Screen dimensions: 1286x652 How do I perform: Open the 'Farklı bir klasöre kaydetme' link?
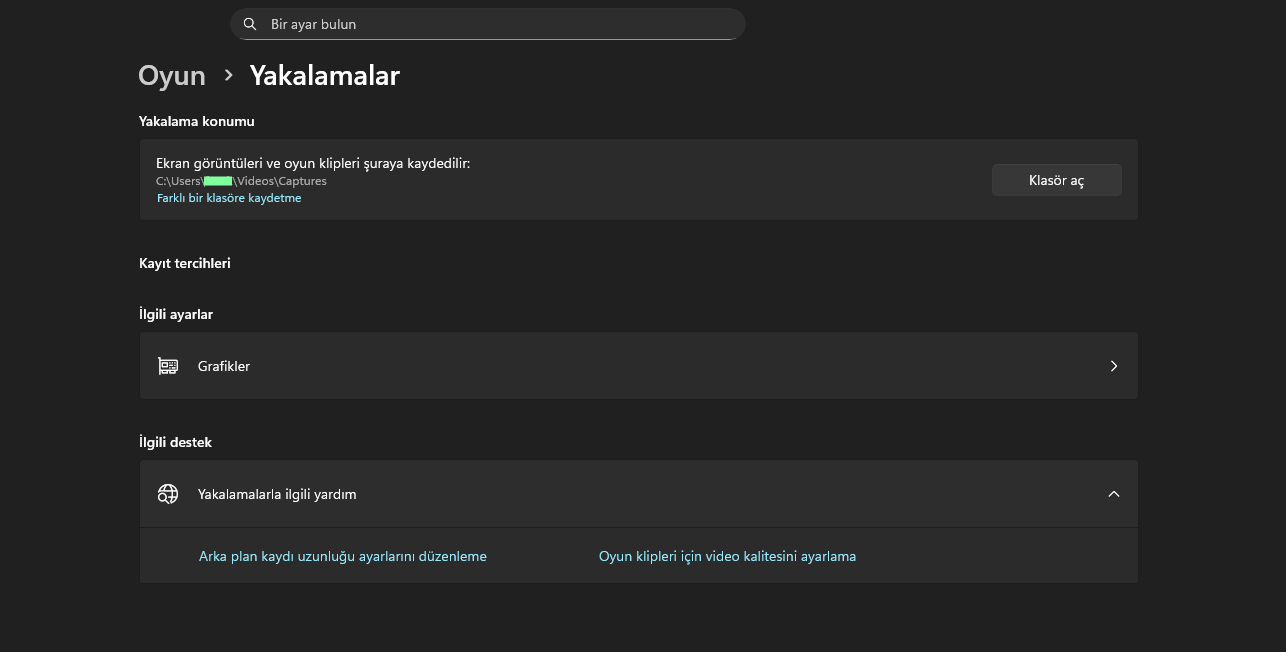pyautogui.click(x=229, y=198)
